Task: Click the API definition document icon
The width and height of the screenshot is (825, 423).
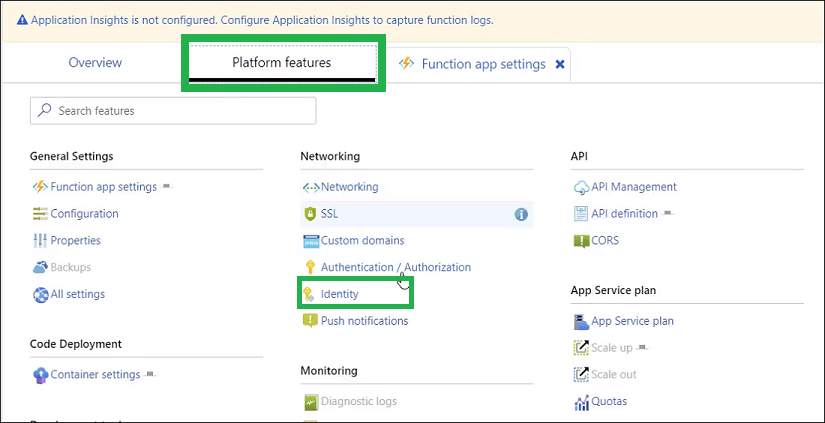Action: (x=581, y=214)
